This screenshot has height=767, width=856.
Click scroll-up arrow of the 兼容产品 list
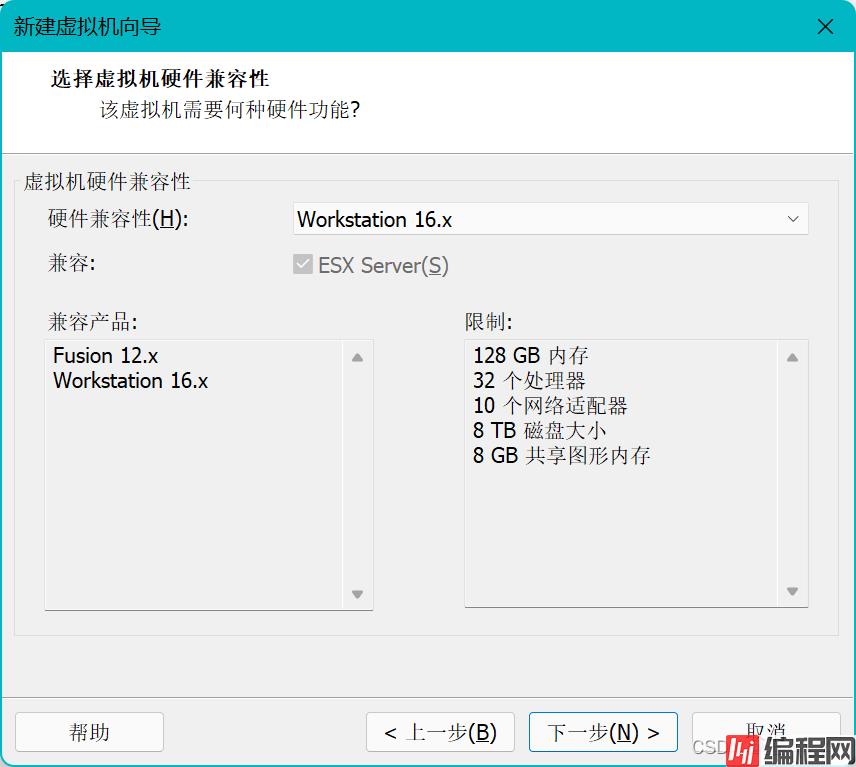[357, 357]
